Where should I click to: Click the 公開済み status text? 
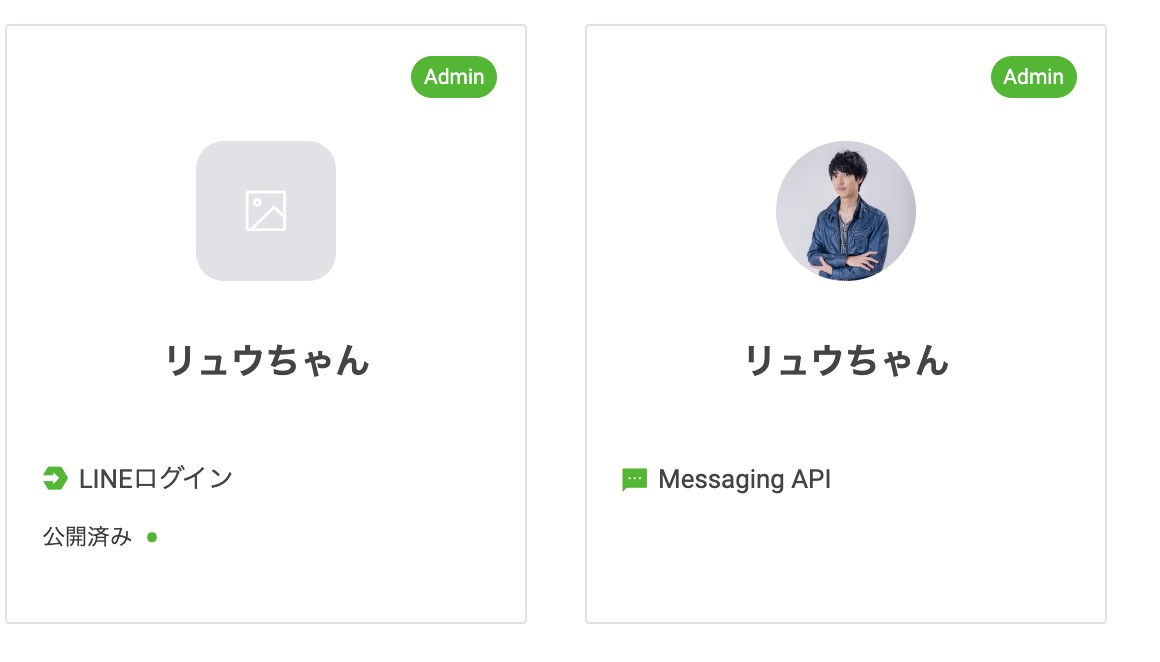[x=87, y=537]
